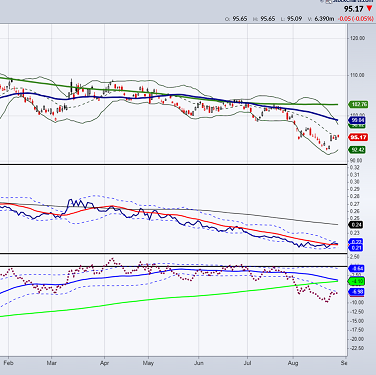The image size is (376, 375).
Task: Click the black 0.24 indicator tag
Action: pos(357,225)
